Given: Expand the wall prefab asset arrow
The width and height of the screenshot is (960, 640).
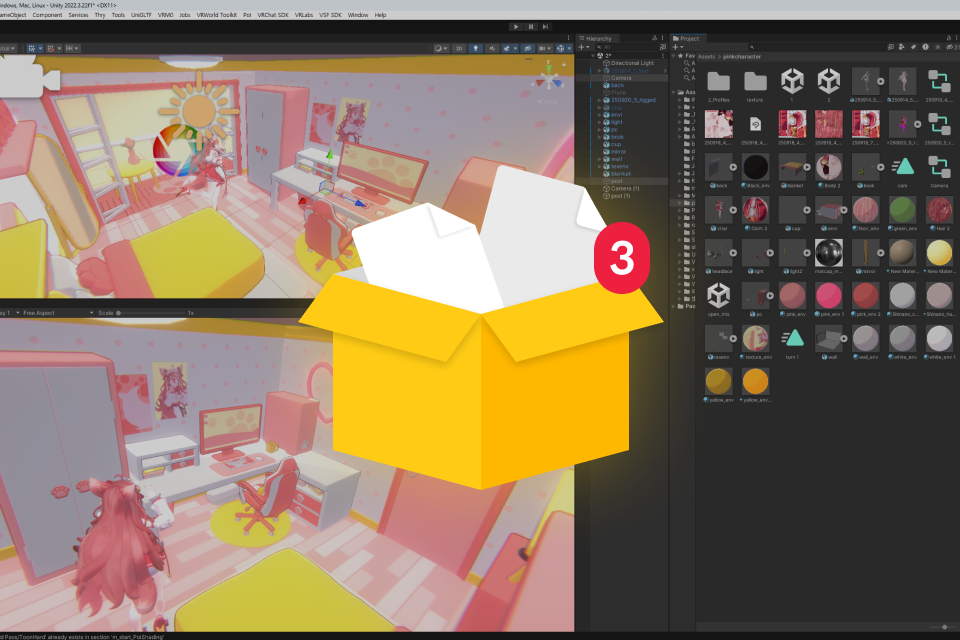Looking at the screenshot, I should [844, 339].
